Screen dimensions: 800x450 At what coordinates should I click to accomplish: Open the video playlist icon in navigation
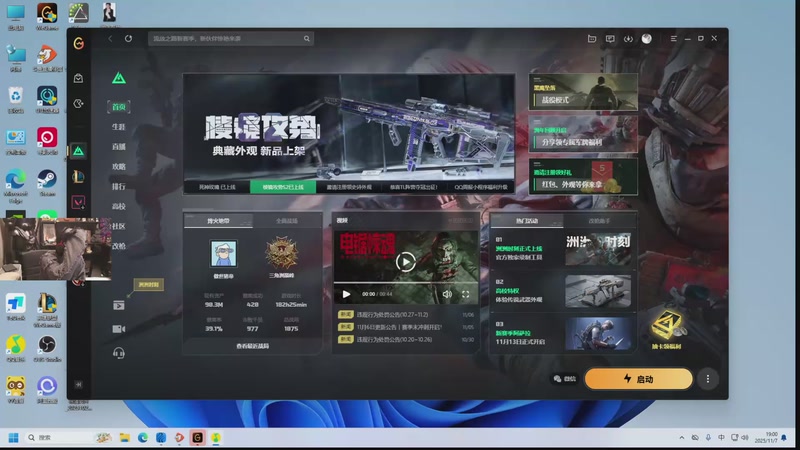point(118,306)
